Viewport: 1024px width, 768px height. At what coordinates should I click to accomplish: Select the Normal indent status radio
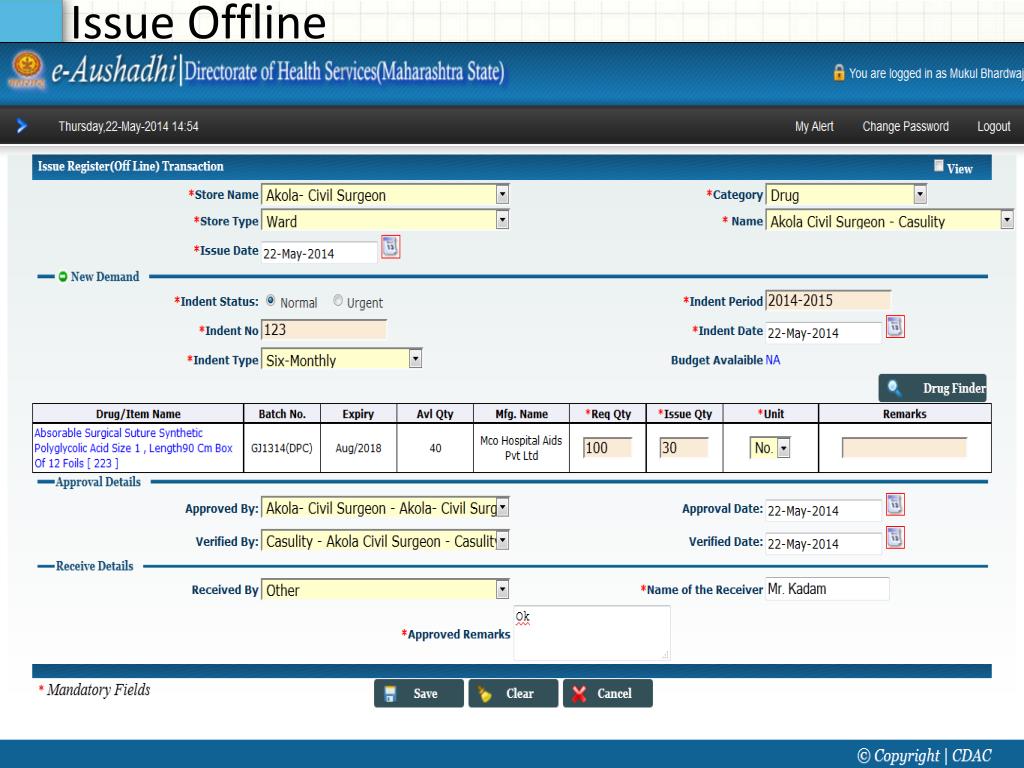[270, 300]
